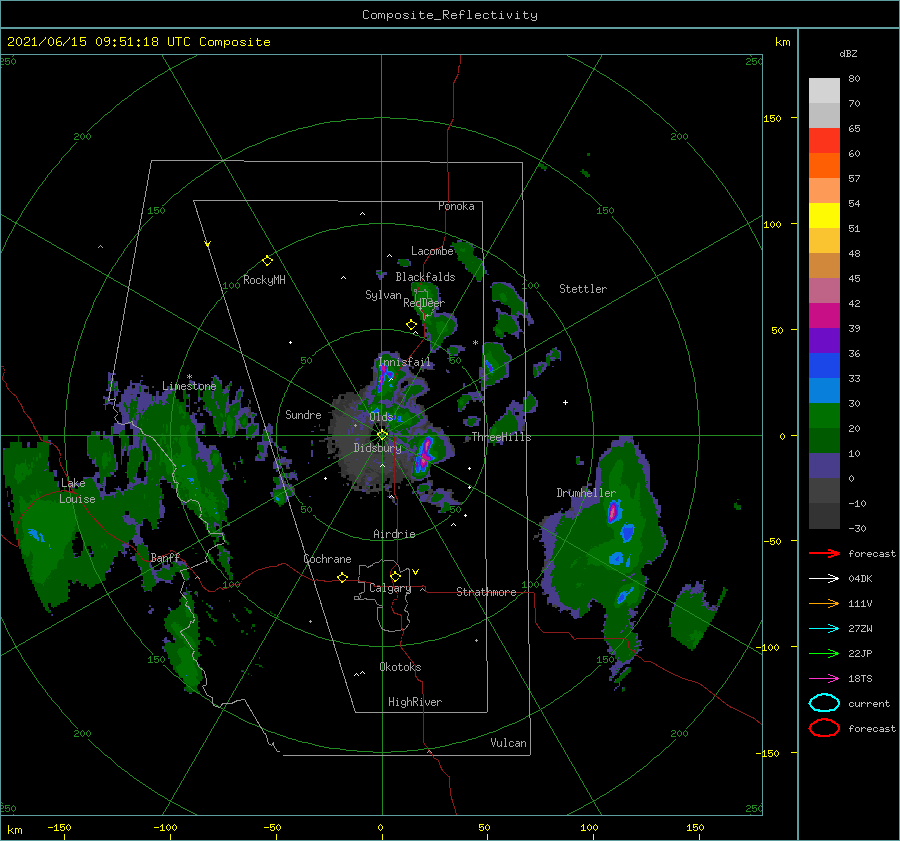Click the Okotoks label
Image resolution: width=900 pixels, height=841 pixels.
click(400, 667)
